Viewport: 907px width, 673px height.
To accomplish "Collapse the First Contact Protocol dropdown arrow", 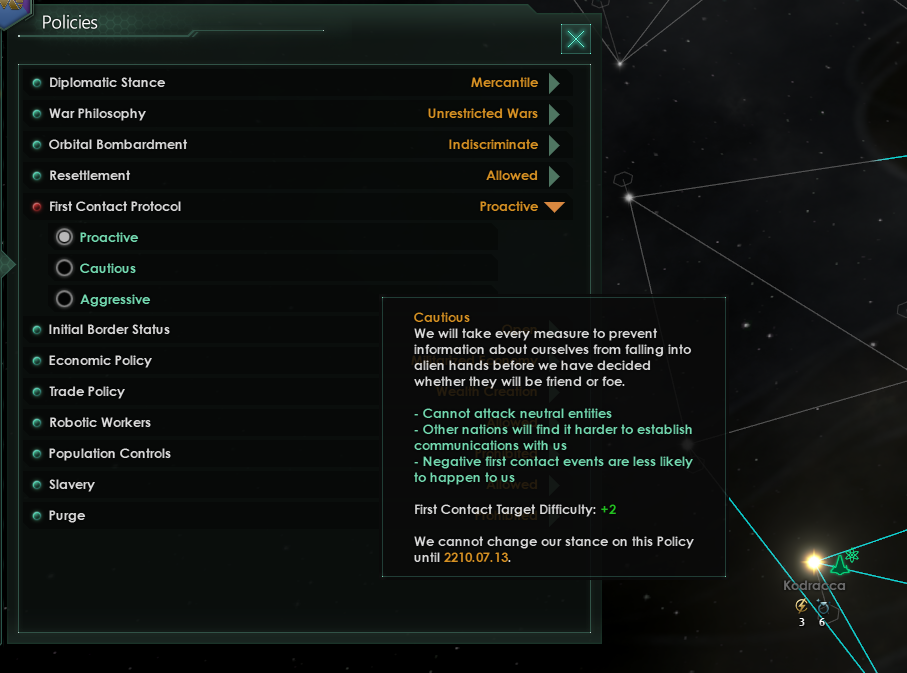I will [x=555, y=207].
